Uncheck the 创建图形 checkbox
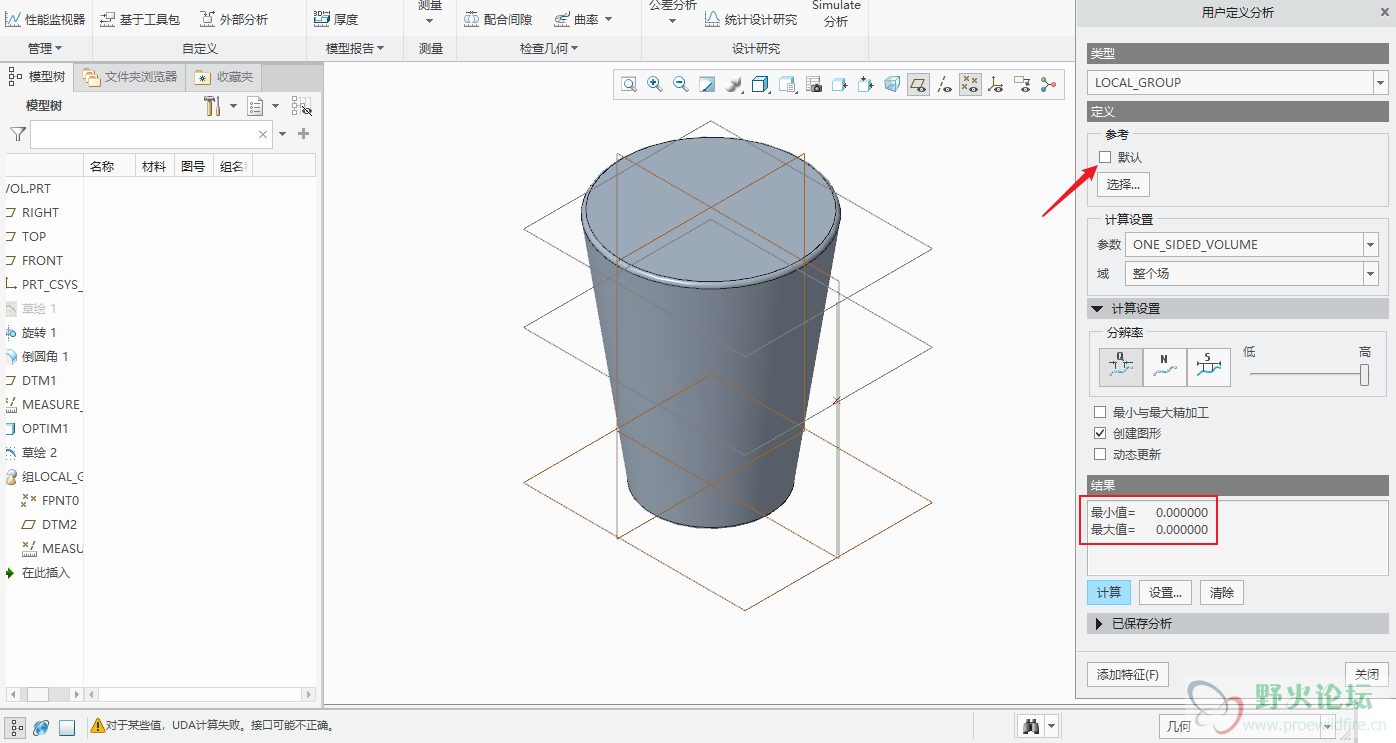 click(x=1101, y=433)
